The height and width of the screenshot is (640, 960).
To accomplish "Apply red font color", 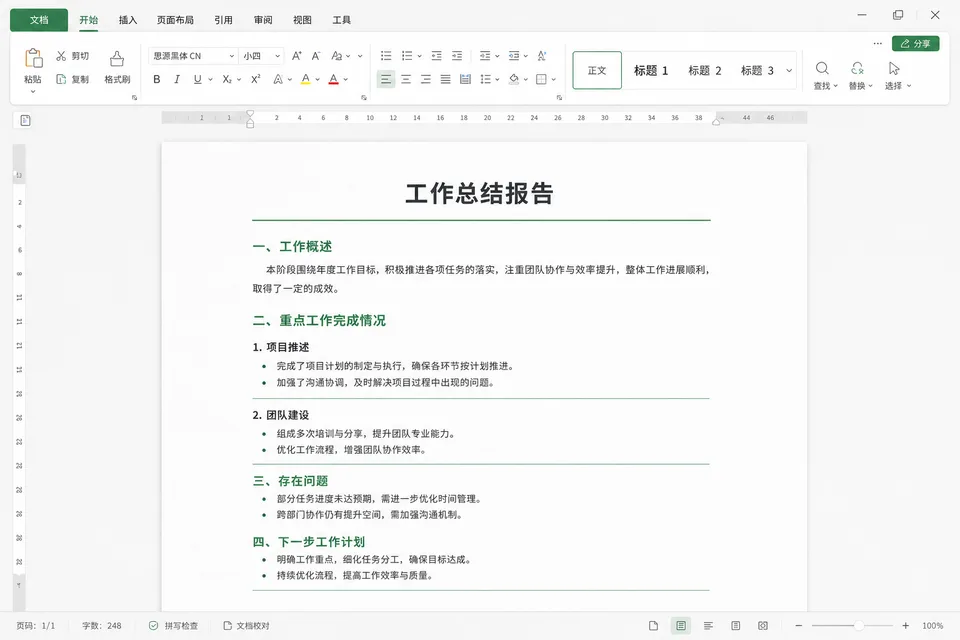I will pyautogui.click(x=334, y=79).
